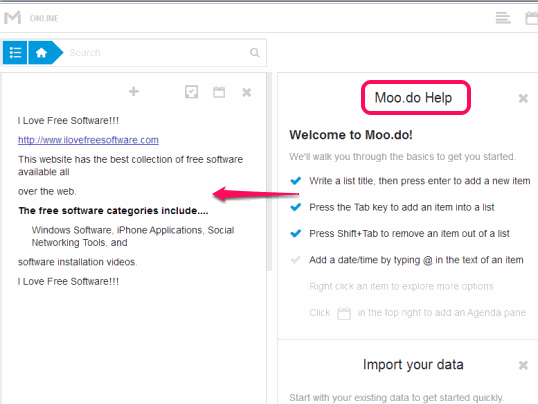This screenshot has width=538, height=404.
Task: Add Agenda pane via top-right calendar icon
Action: coord(532,18)
